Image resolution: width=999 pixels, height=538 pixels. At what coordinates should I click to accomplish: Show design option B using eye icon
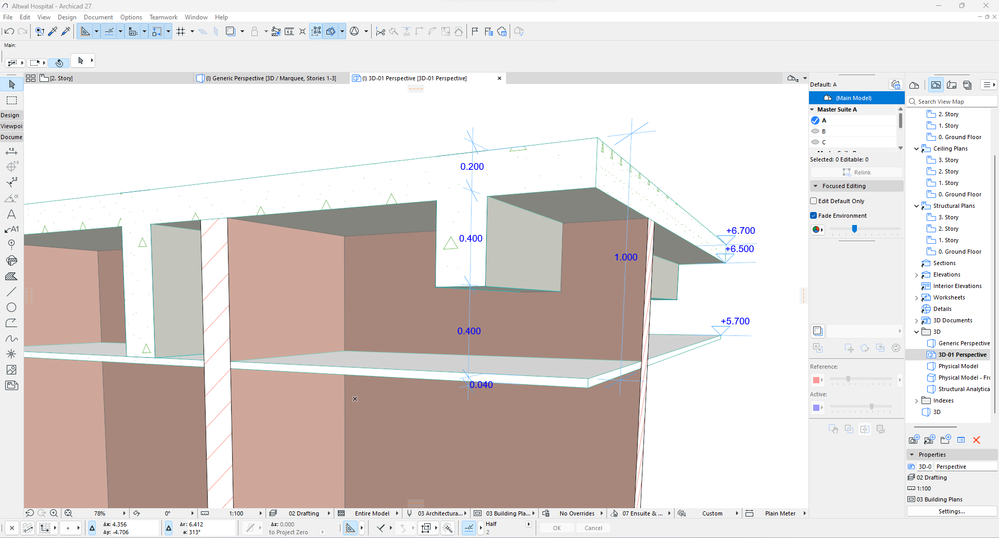[x=815, y=131]
